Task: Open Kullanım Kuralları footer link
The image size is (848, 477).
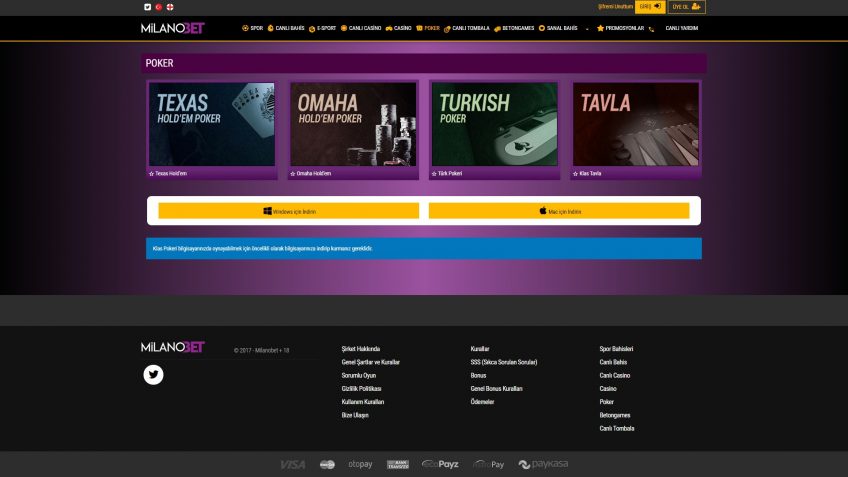Action: (x=363, y=402)
